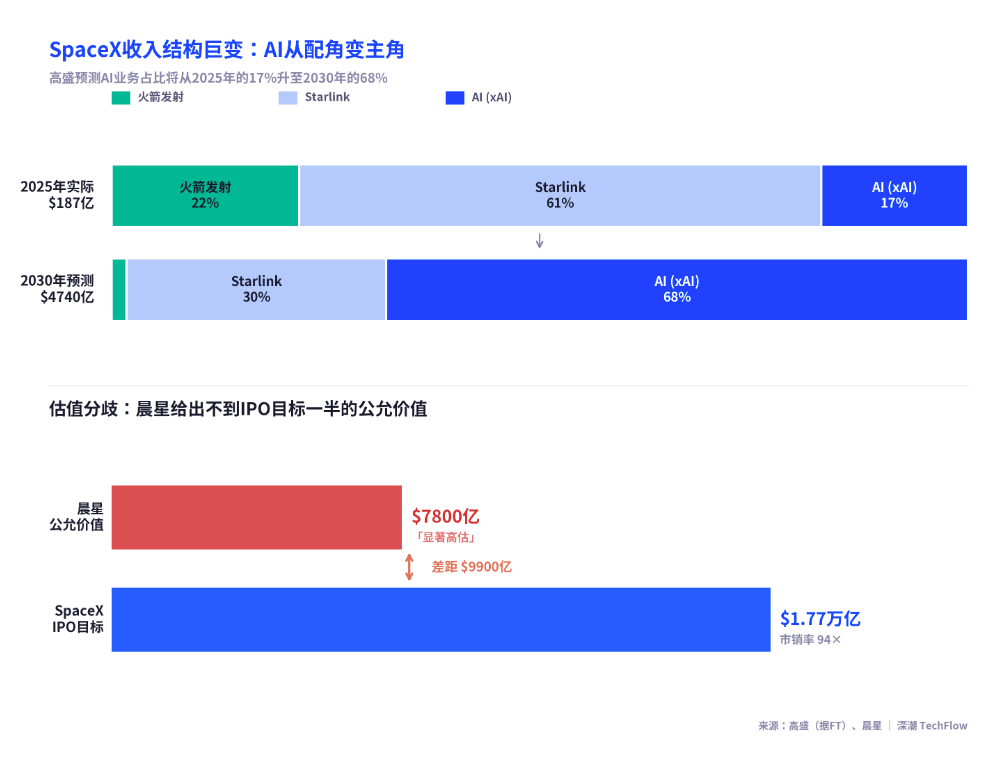Select the thin green 2030 rocket segment
The image size is (994, 759).
(119, 289)
